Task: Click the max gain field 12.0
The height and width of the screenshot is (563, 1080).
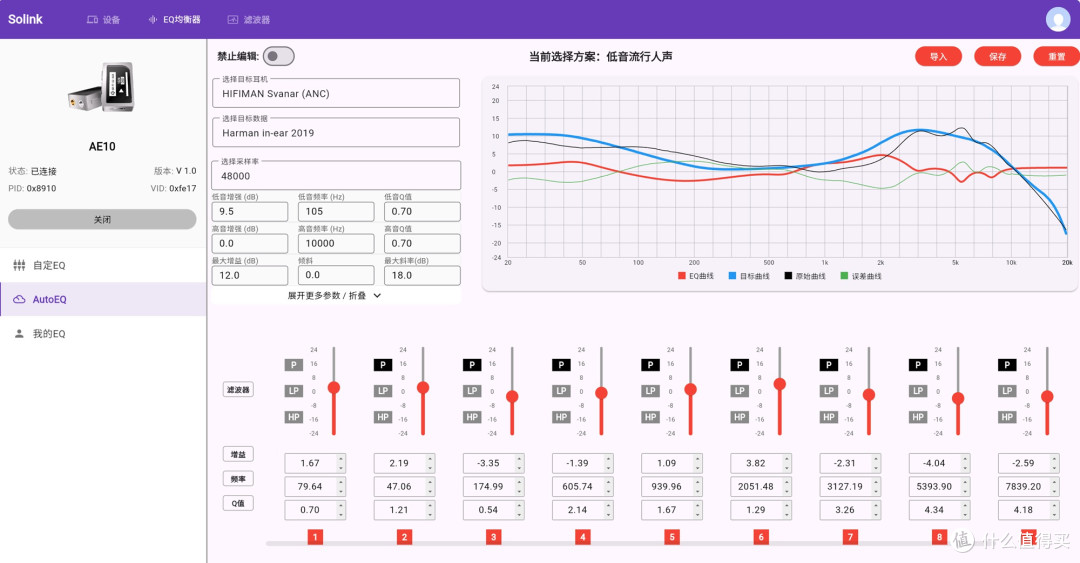Action: click(x=250, y=275)
